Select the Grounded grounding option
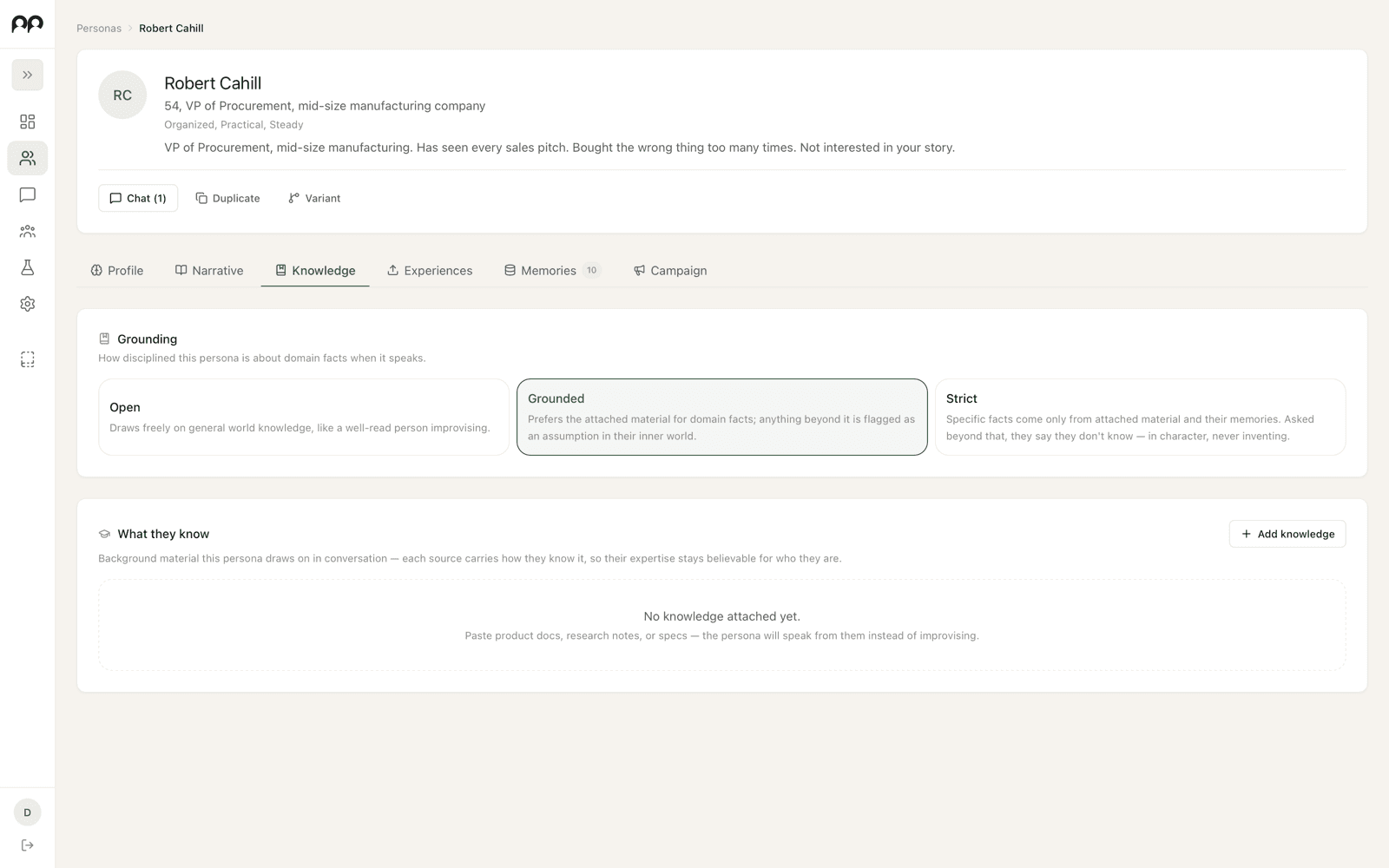 coord(722,417)
